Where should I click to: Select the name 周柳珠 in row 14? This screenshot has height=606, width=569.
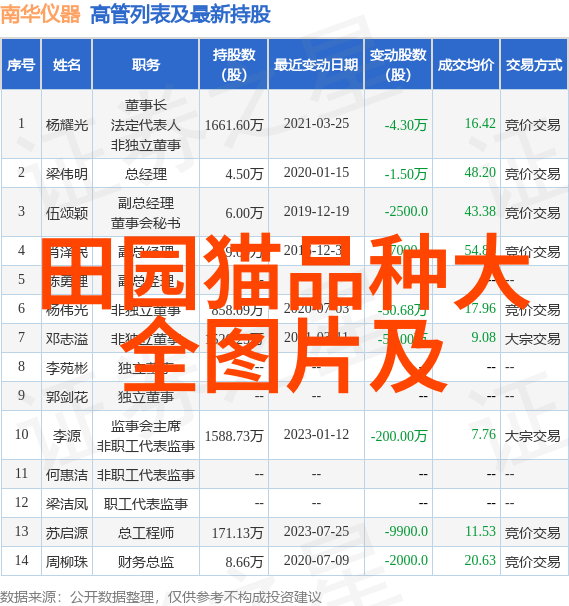point(67,562)
